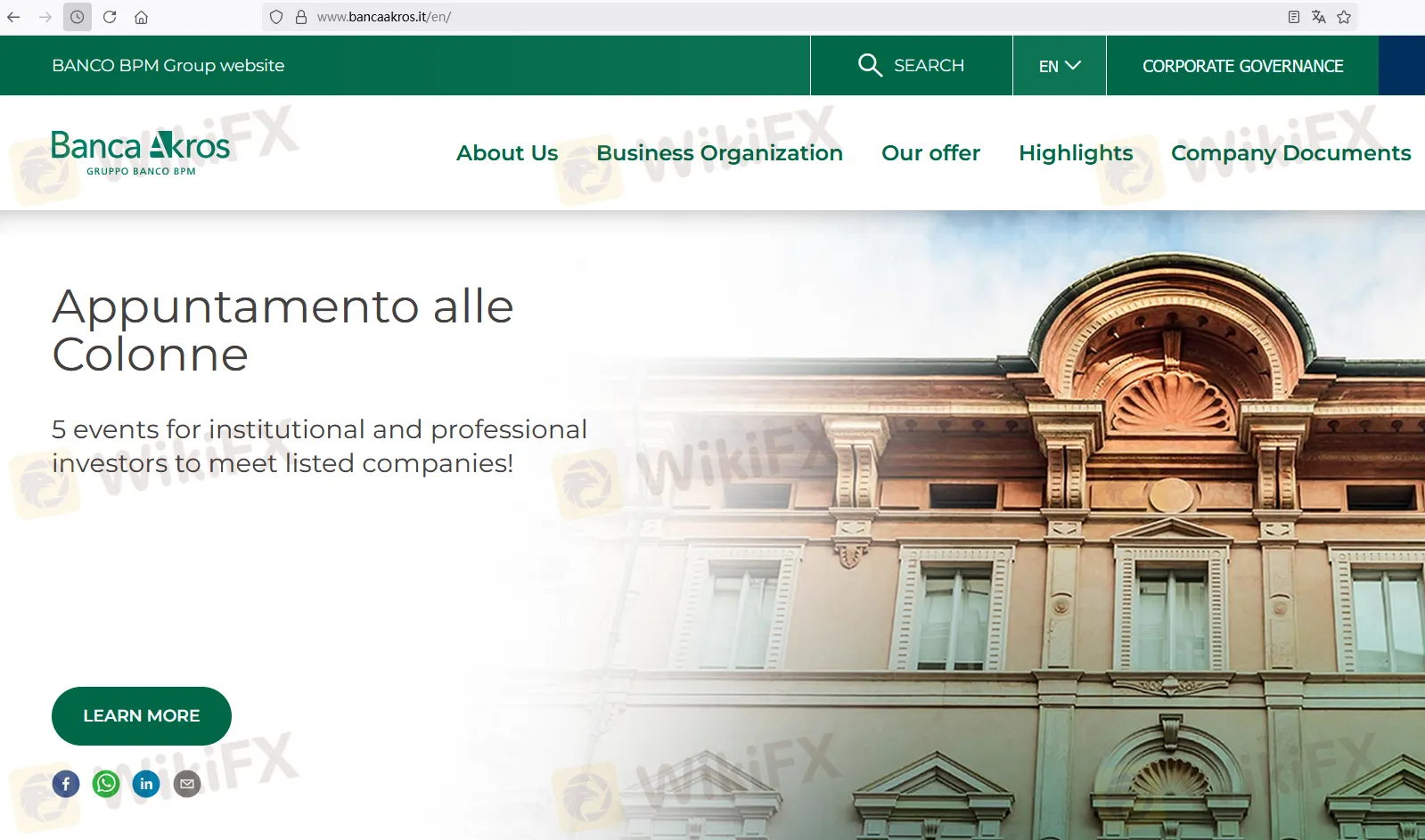Image resolution: width=1425 pixels, height=840 pixels.
Task: Open the browser history clock icon
Action: (78, 17)
